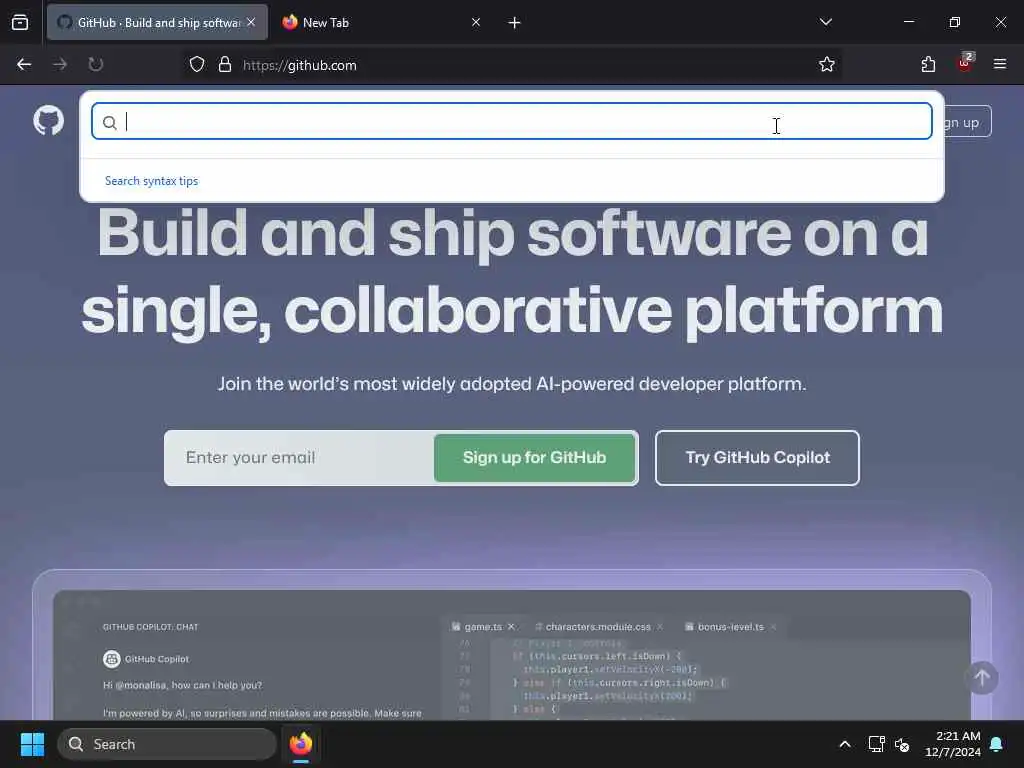1024x768 pixels.
Task: Go back to the previous page
Action: (24, 64)
